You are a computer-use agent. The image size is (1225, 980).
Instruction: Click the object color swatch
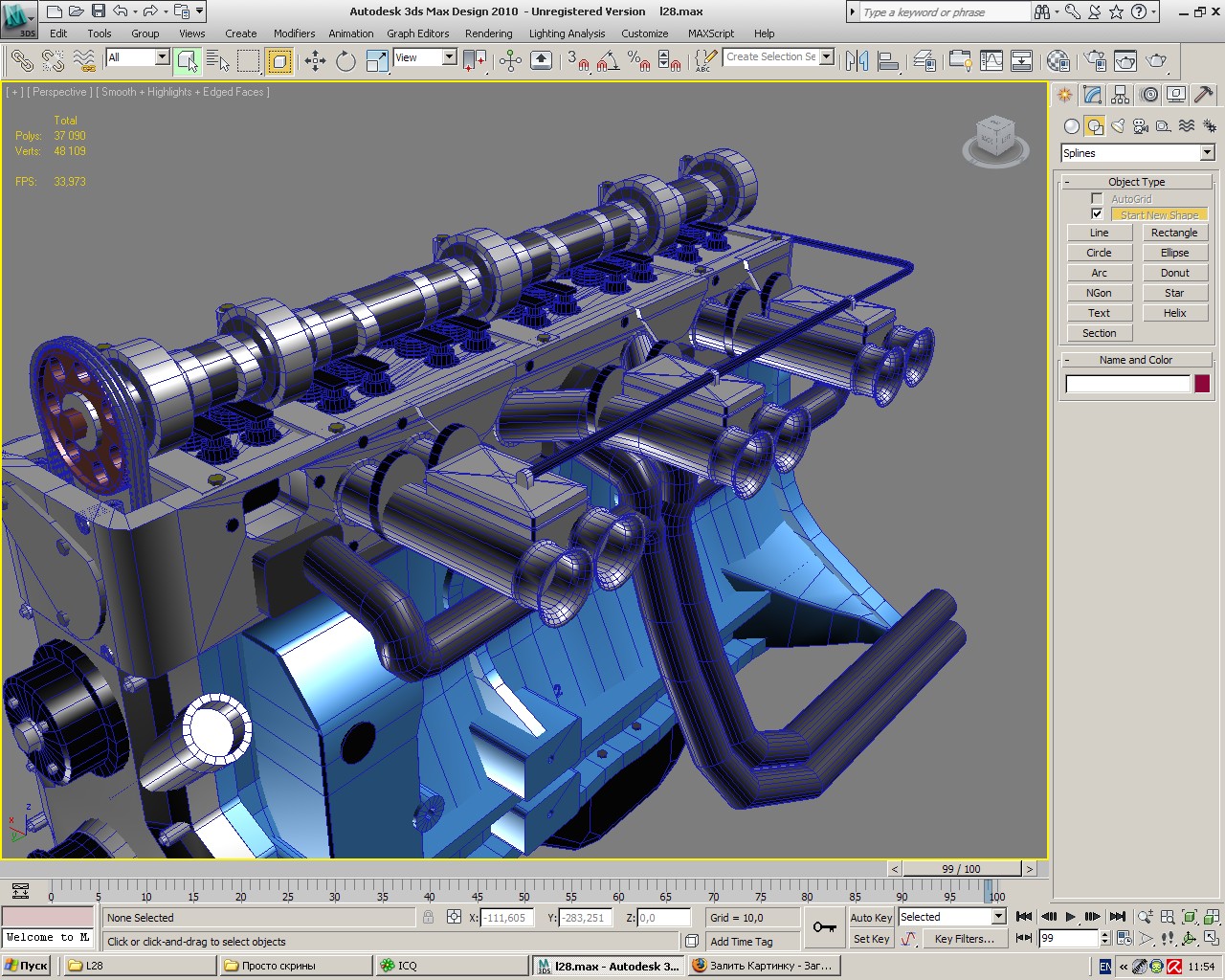coord(1202,384)
